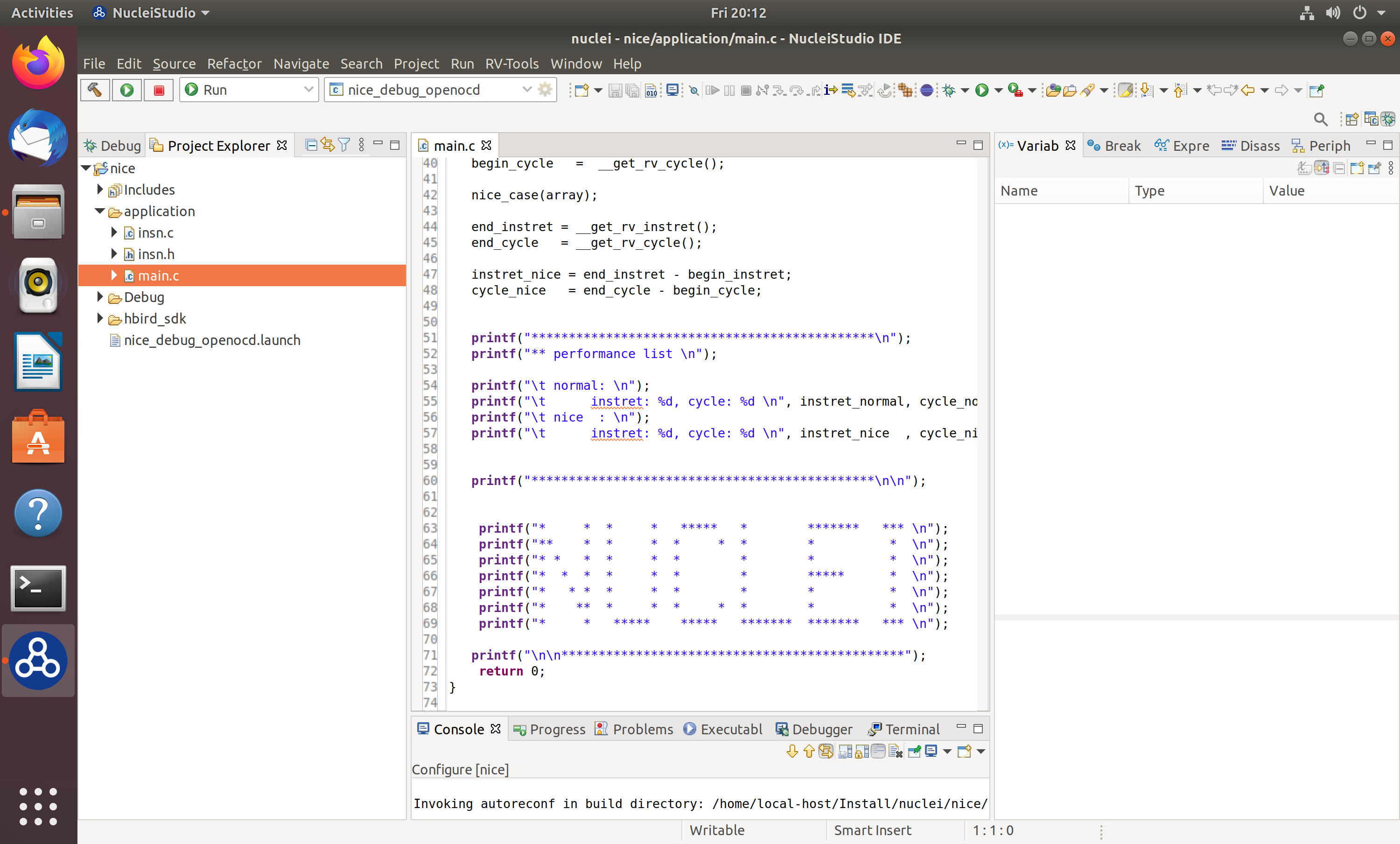Screen dimensions: 1400x844
Task: Click the Collapse All icon in Project Explorer
Action: 311,145
